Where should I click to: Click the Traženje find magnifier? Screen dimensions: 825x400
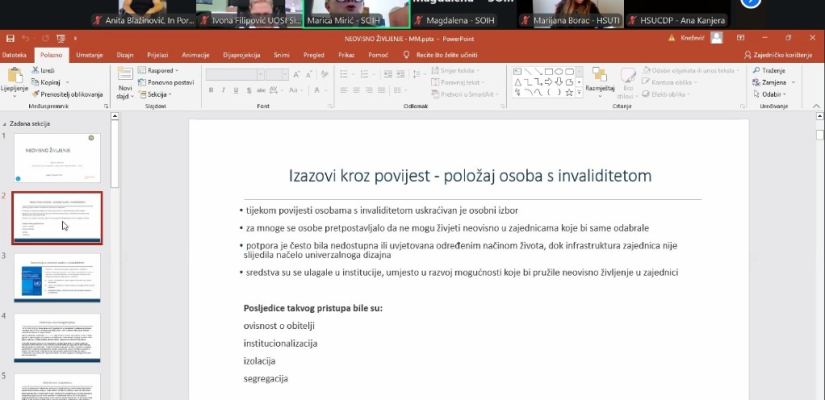pyautogui.click(x=757, y=70)
